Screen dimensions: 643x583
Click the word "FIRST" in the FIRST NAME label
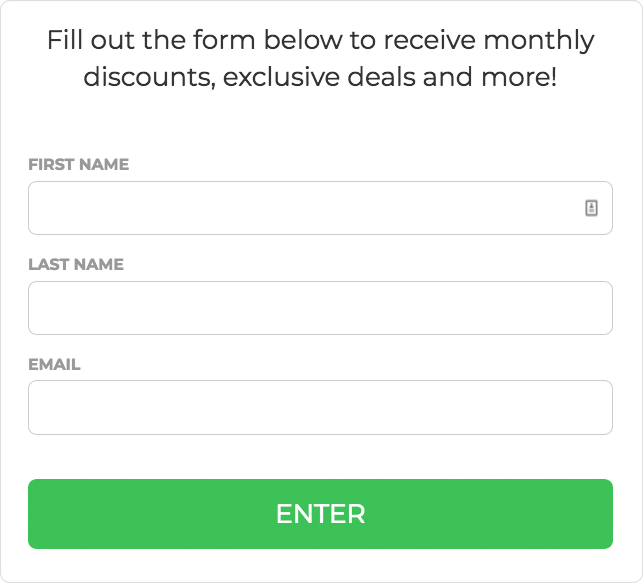(x=51, y=164)
